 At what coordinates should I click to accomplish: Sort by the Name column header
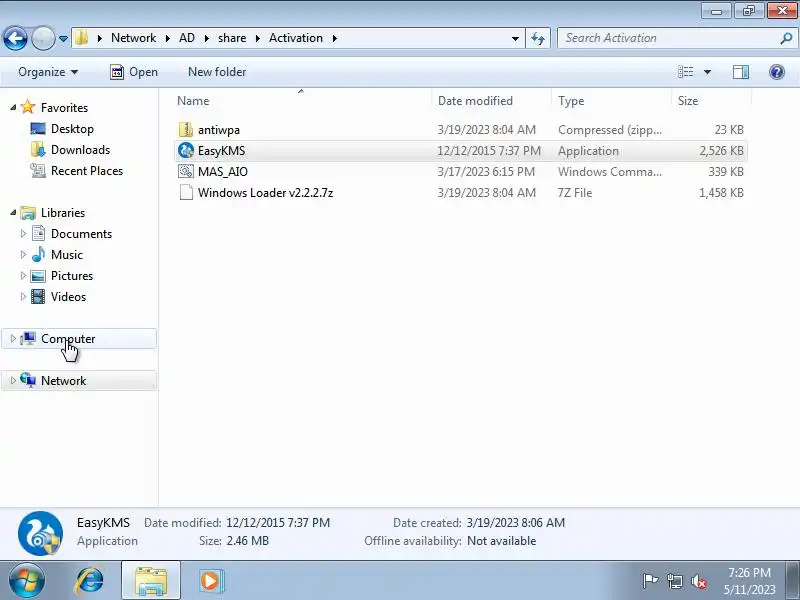pyautogui.click(x=302, y=101)
